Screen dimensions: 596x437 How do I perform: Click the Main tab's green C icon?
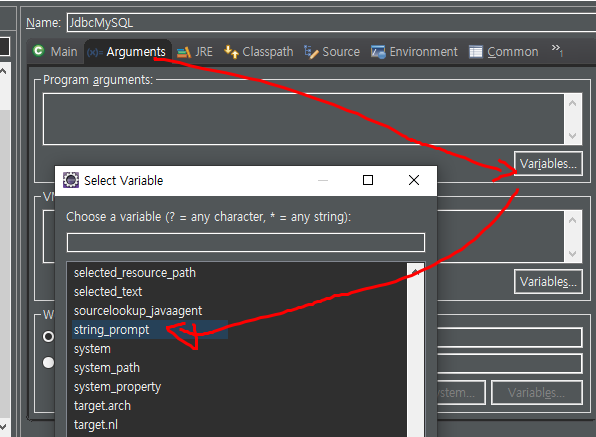tap(38, 51)
